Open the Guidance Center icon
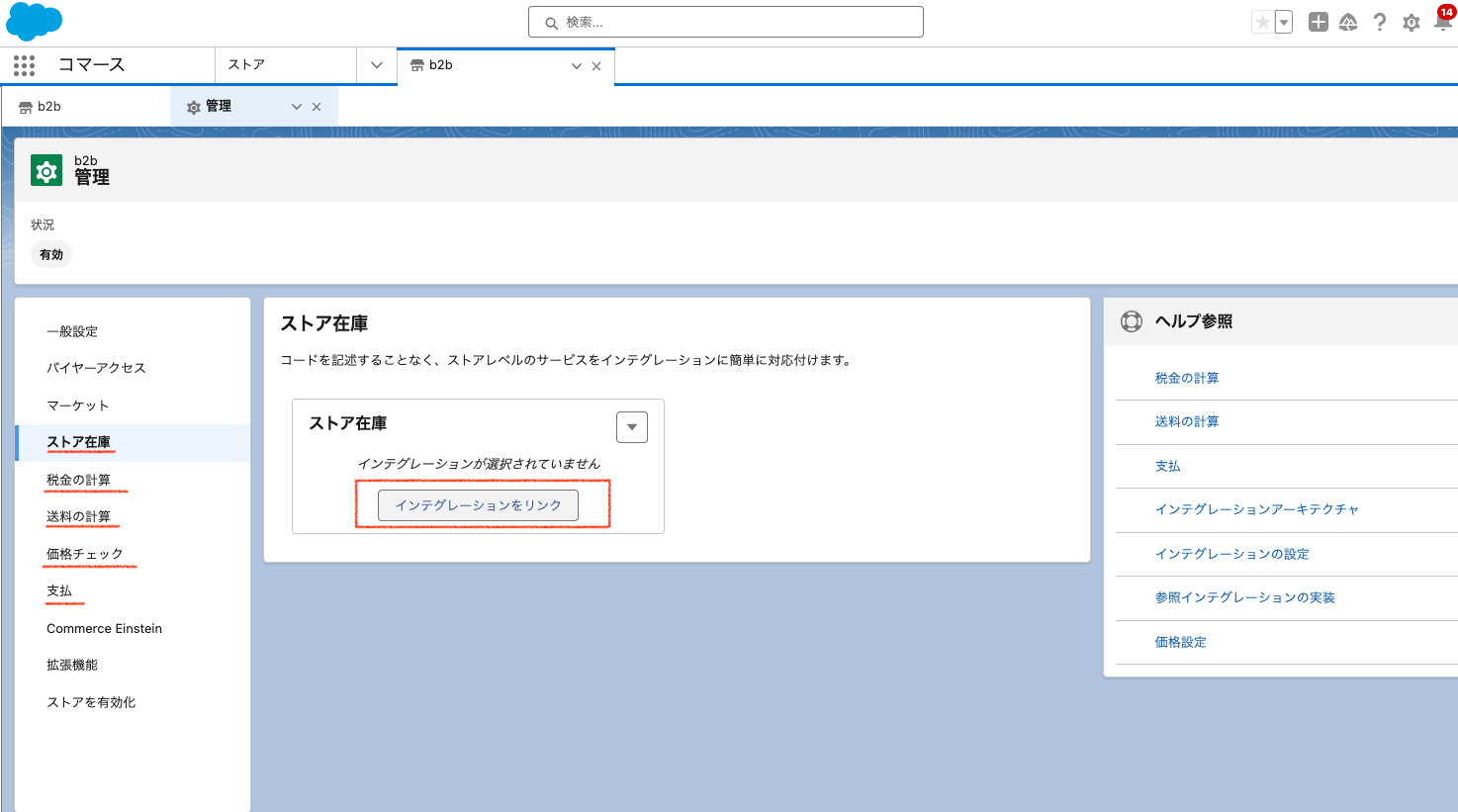Viewport: 1458px width, 812px height. (1348, 21)
